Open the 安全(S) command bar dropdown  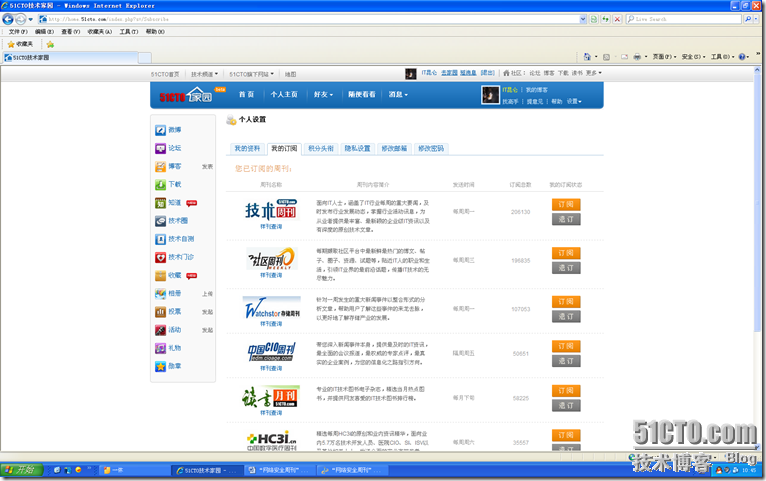click(x=693, y=57)
